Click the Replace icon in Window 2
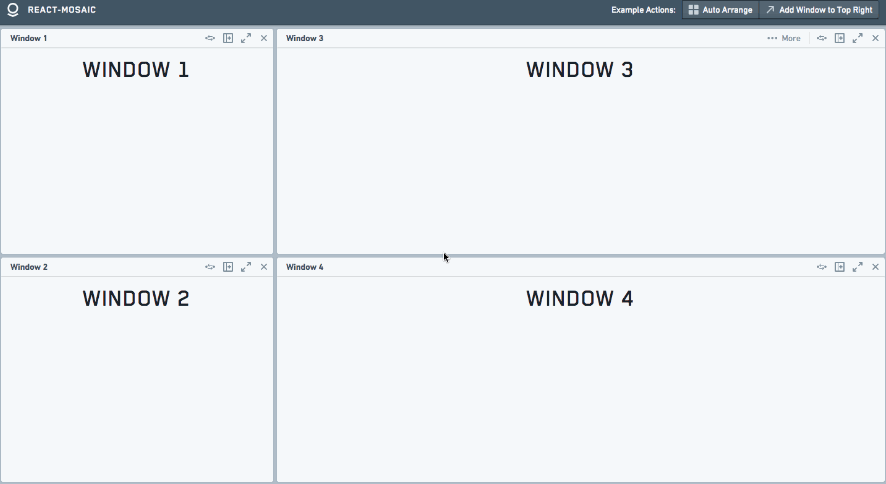886x484 pixels. coord(210,267)
